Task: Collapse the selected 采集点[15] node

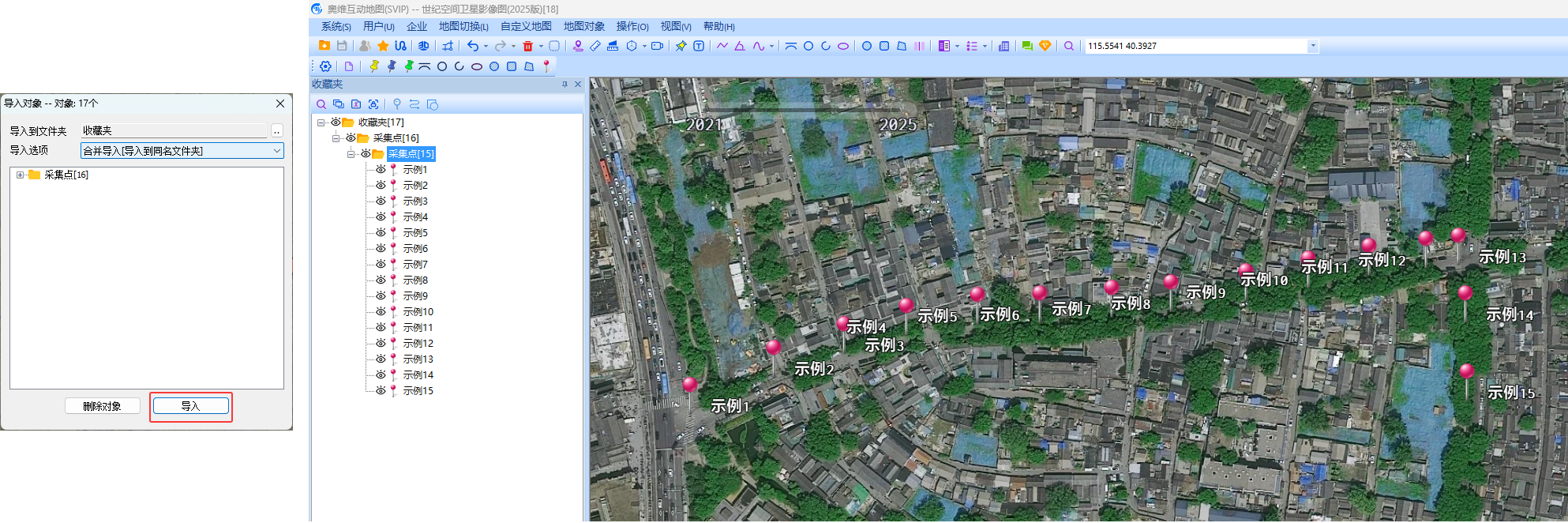Action: (x=351, y=154)
